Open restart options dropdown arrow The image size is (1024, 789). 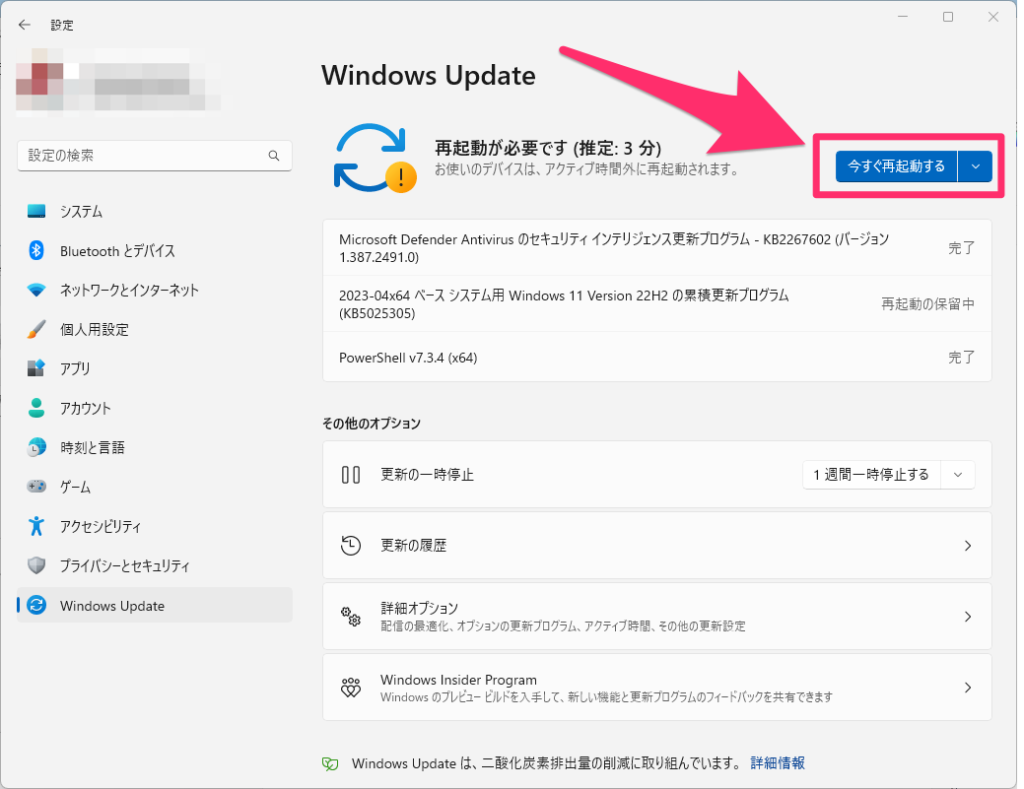[976, 167]
